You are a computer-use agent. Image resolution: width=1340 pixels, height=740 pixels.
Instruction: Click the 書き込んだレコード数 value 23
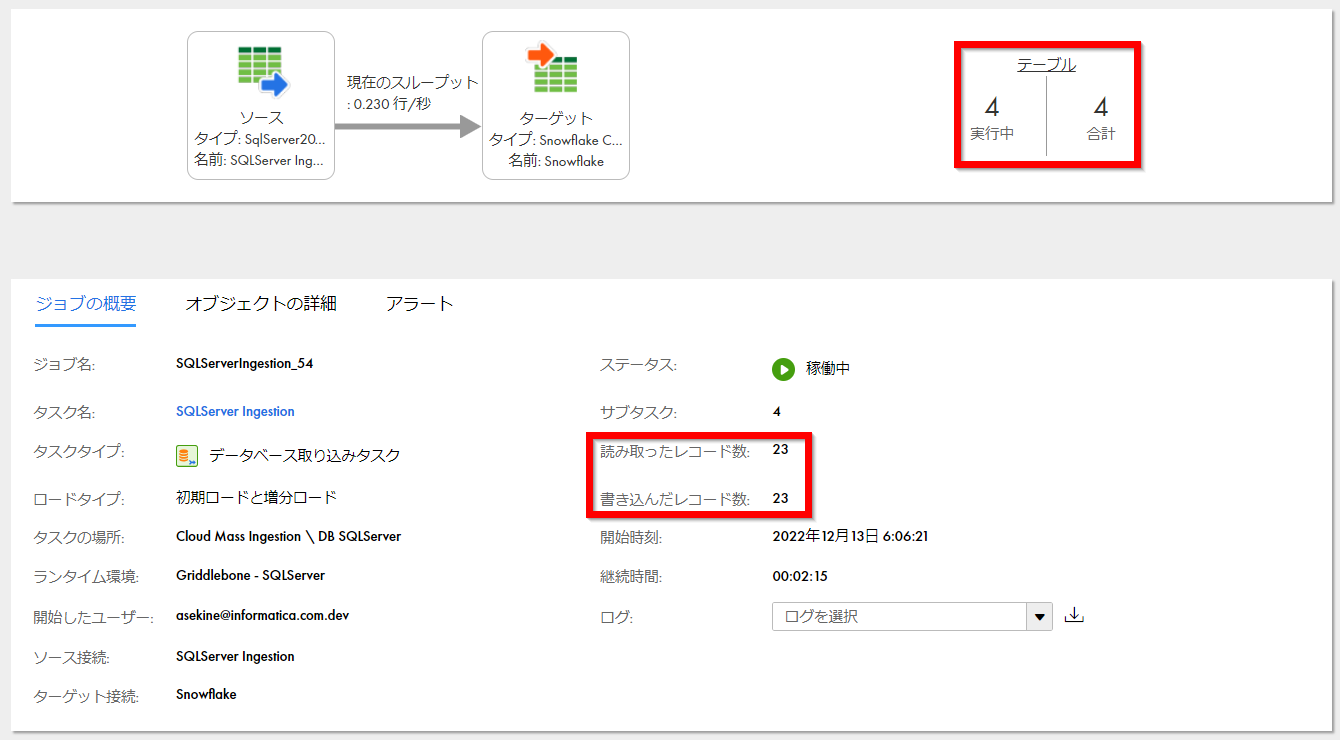coord(781,498)
